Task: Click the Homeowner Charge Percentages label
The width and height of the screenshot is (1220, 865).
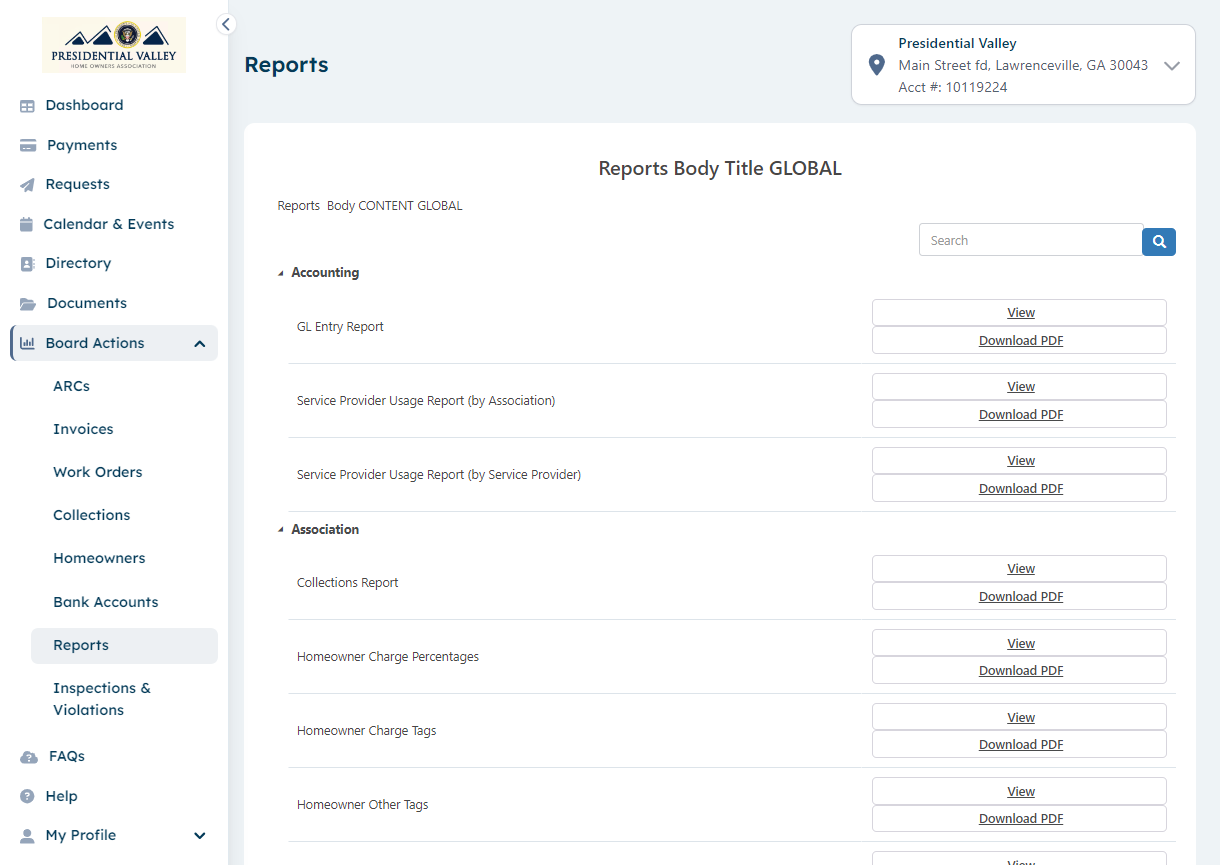Action: pyautogui.click(x=388, y=657)
